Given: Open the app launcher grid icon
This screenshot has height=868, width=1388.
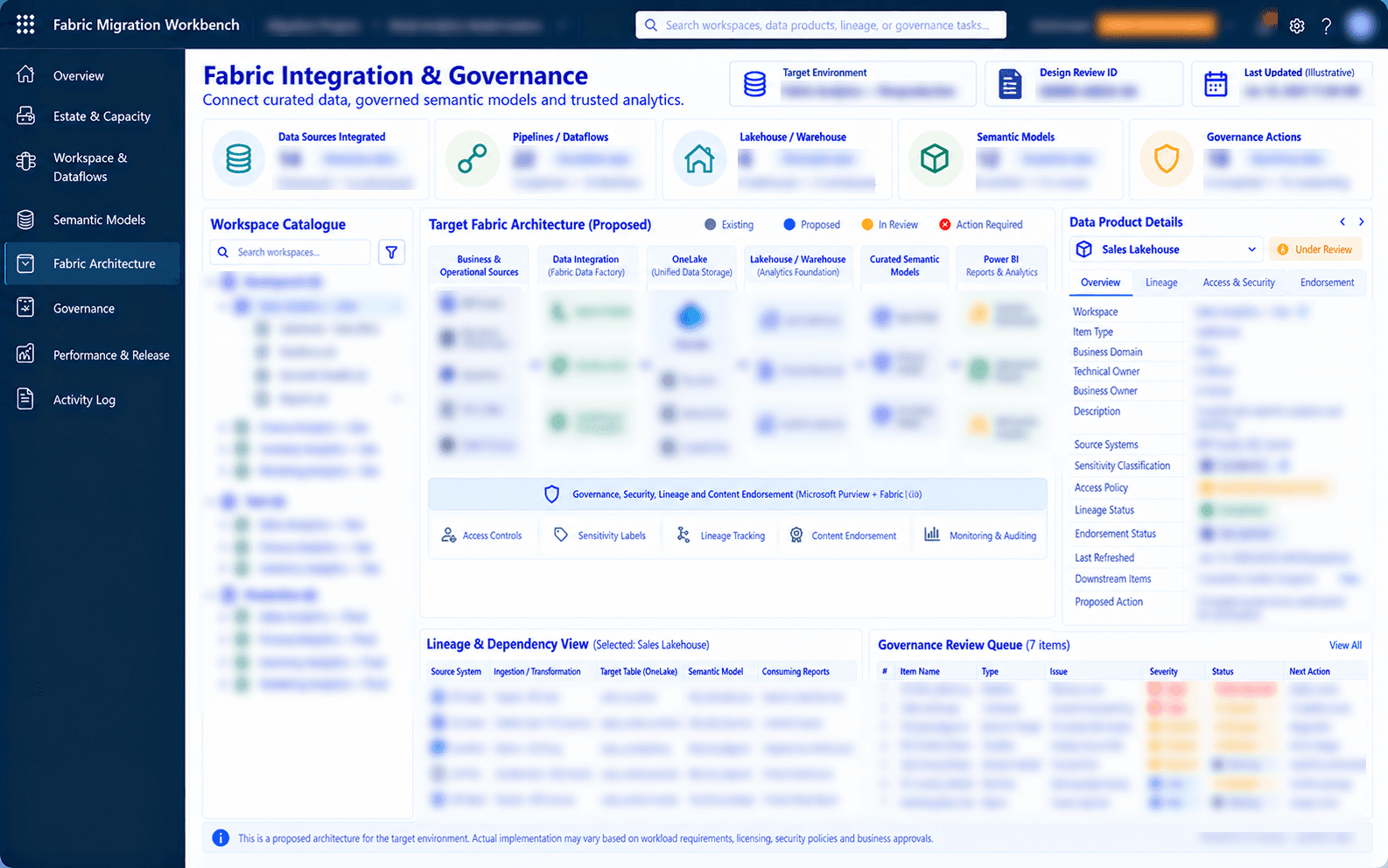Looking at the screenshot, I should [25, 24].
